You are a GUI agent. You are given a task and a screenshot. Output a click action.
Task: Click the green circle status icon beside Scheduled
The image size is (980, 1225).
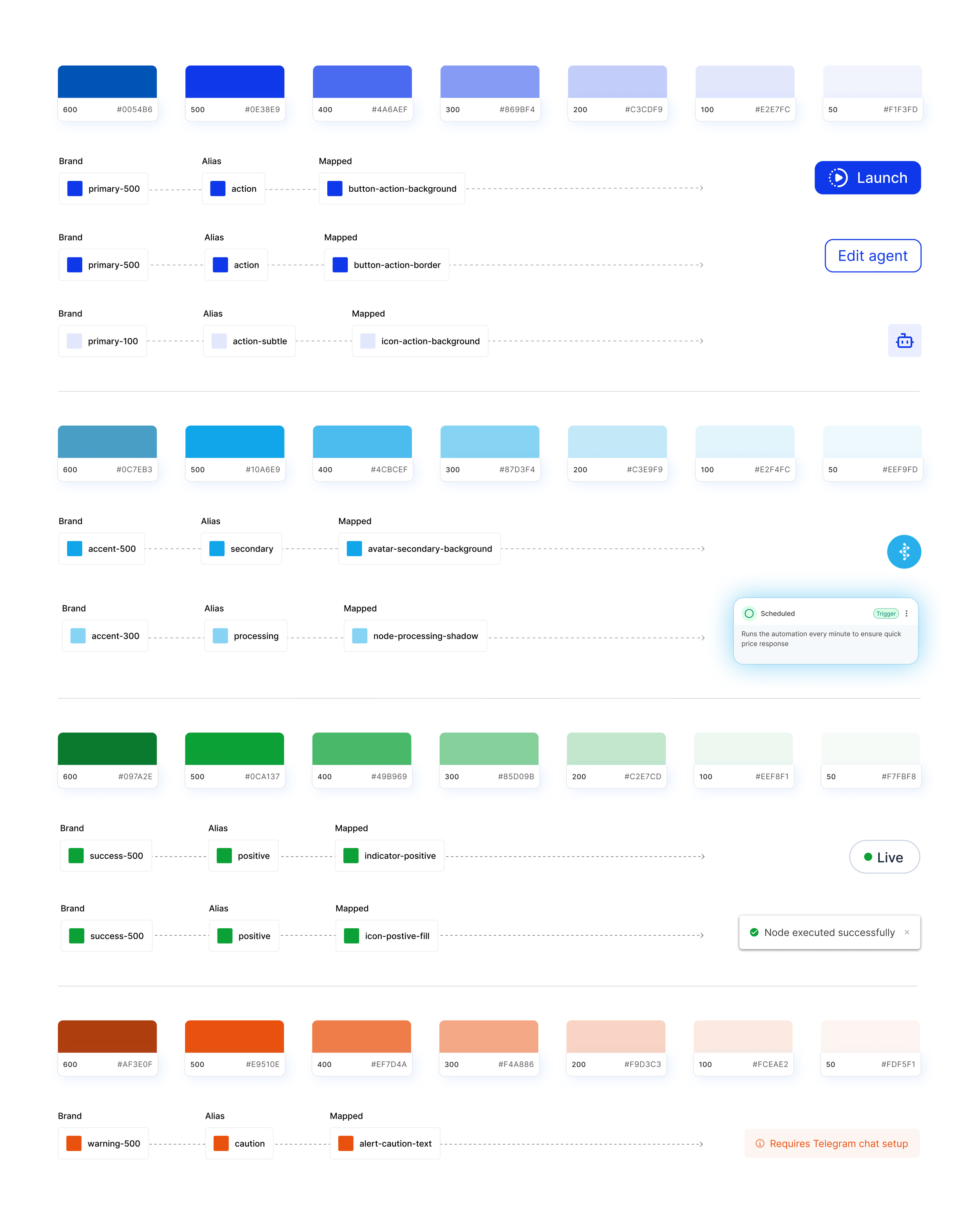tap(749, 613)
